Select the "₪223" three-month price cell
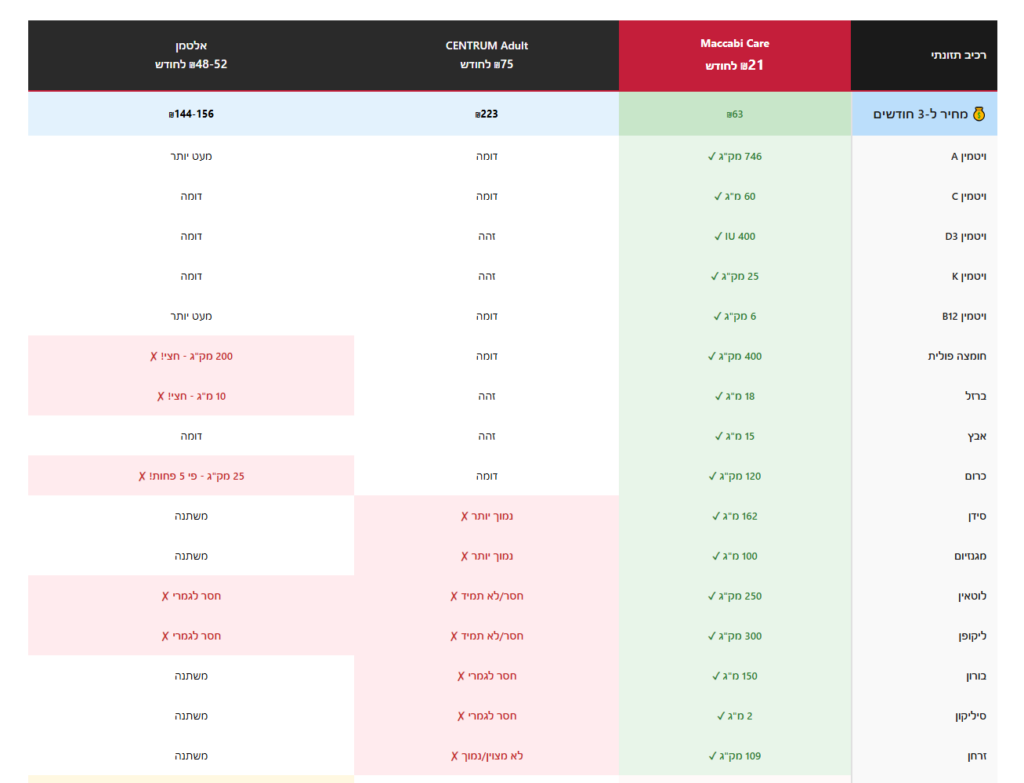Screen dimensions: 1024x783 (487, 114)
